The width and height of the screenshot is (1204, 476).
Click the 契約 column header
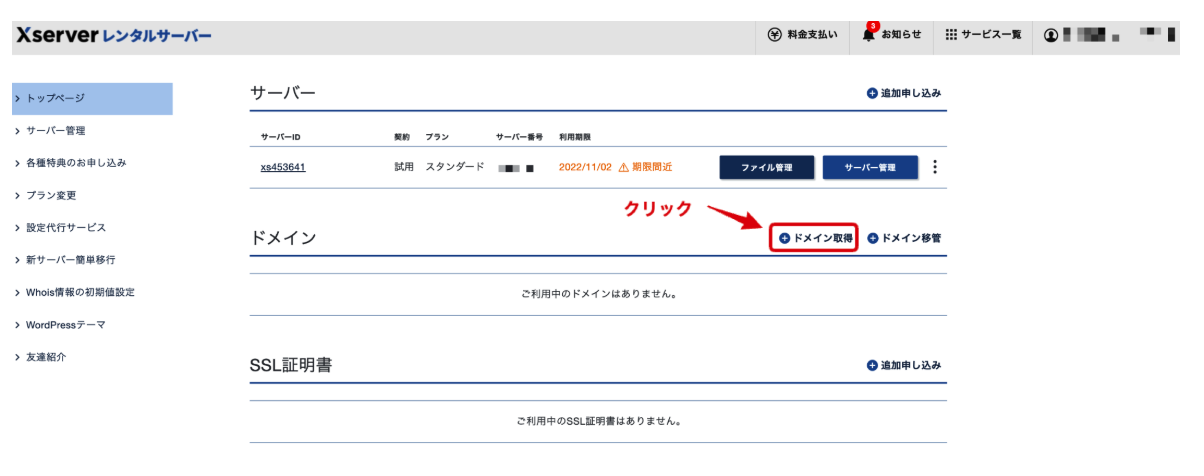[x=402, y=136]
